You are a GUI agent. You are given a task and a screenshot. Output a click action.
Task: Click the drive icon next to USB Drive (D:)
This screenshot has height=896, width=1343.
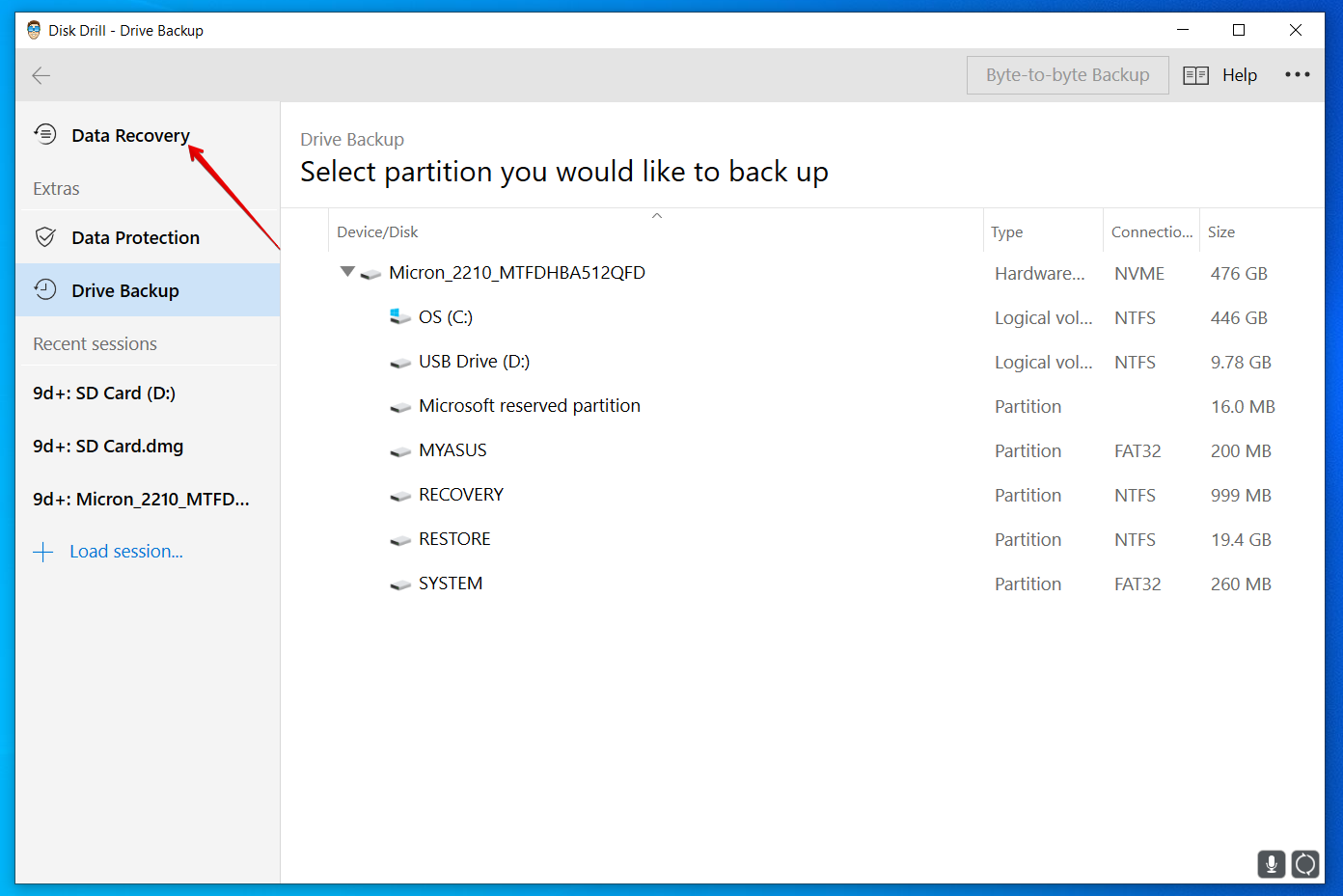point(400,363)
